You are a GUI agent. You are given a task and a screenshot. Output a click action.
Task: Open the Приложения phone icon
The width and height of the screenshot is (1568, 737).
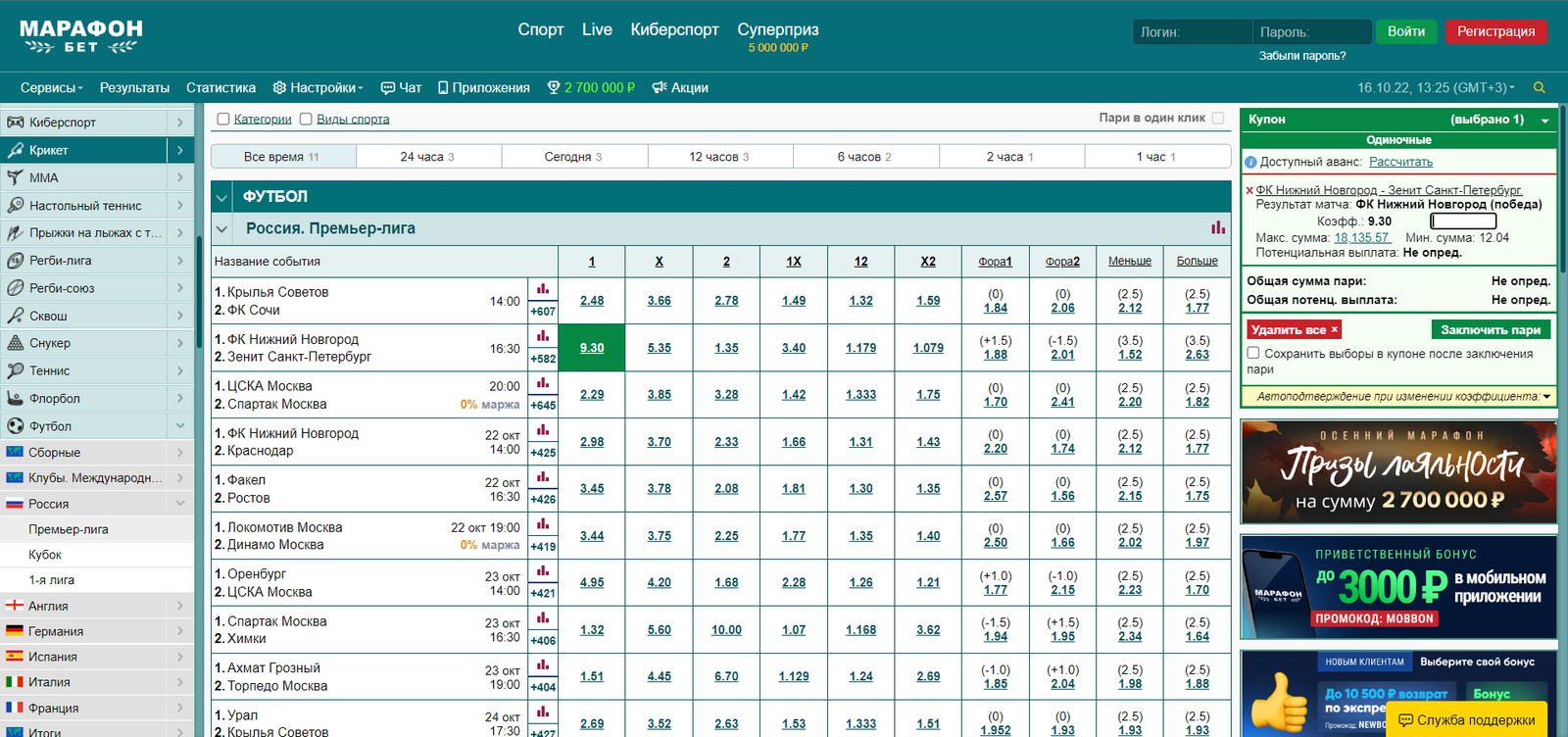tap(443, 87)
